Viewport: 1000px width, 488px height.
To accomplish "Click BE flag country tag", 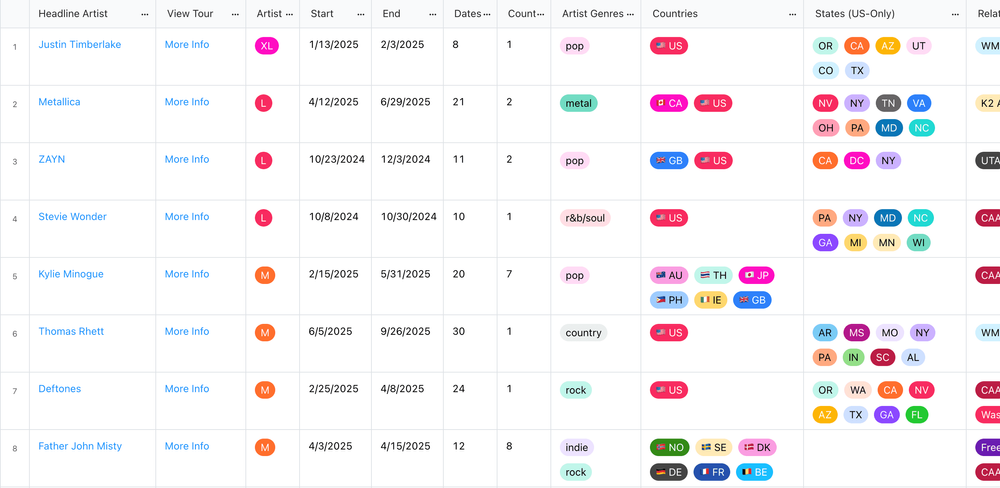I will 754,472.
